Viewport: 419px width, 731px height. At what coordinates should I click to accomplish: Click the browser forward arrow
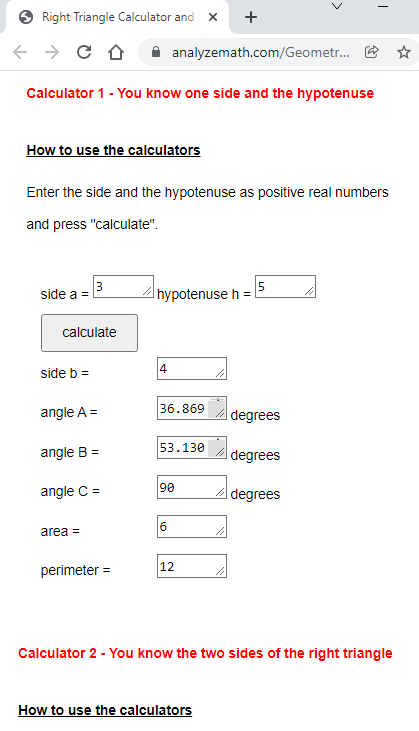coord(52,52)
